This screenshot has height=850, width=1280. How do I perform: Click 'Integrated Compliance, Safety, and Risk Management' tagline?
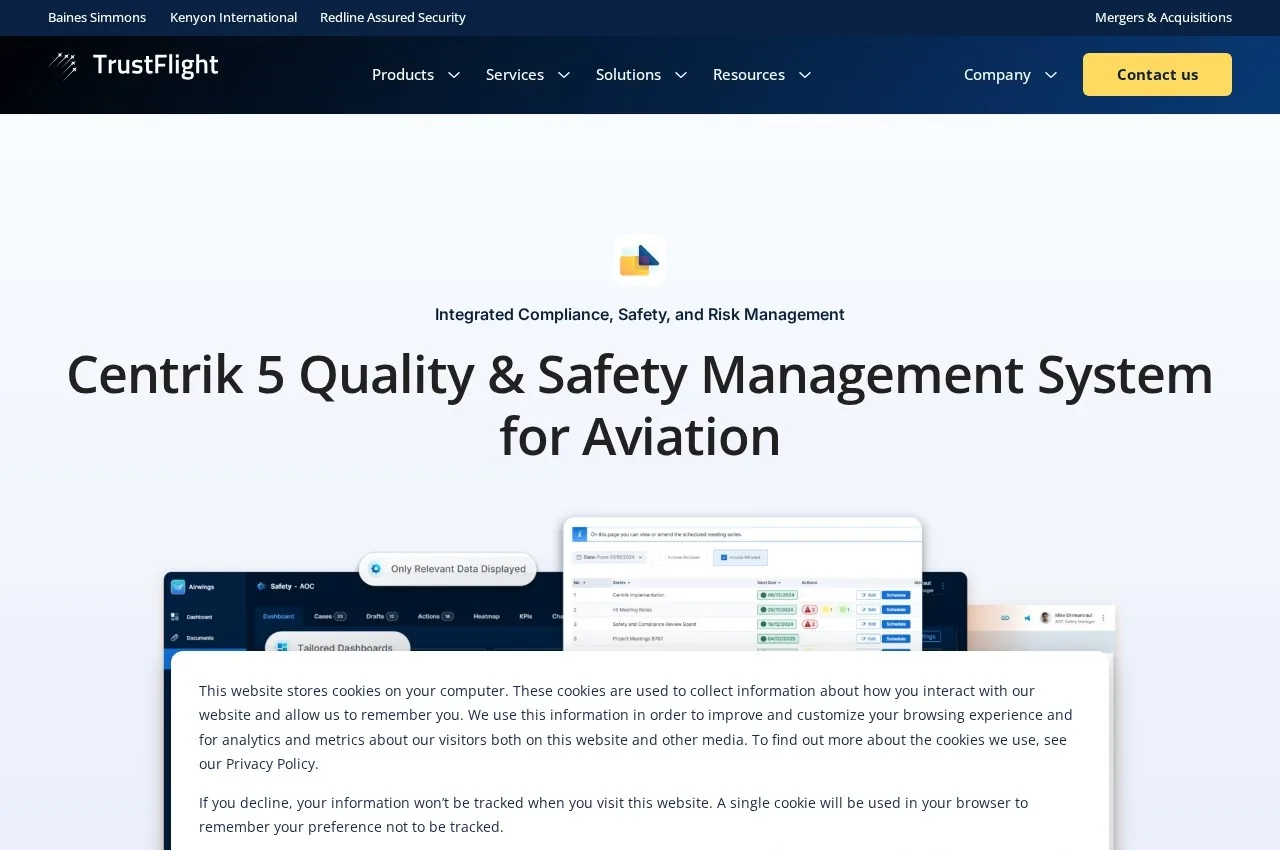click(x=640, y=314)
